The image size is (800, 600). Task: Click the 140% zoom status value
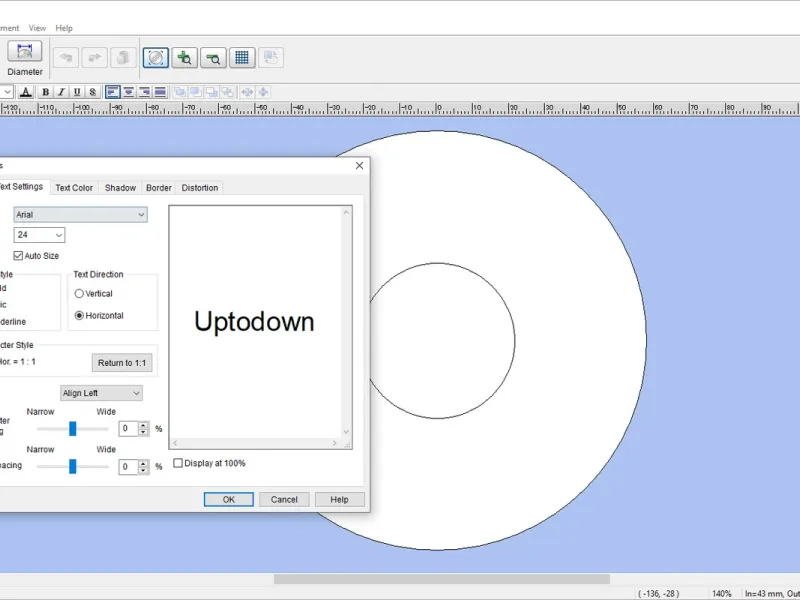pos(722,594)
